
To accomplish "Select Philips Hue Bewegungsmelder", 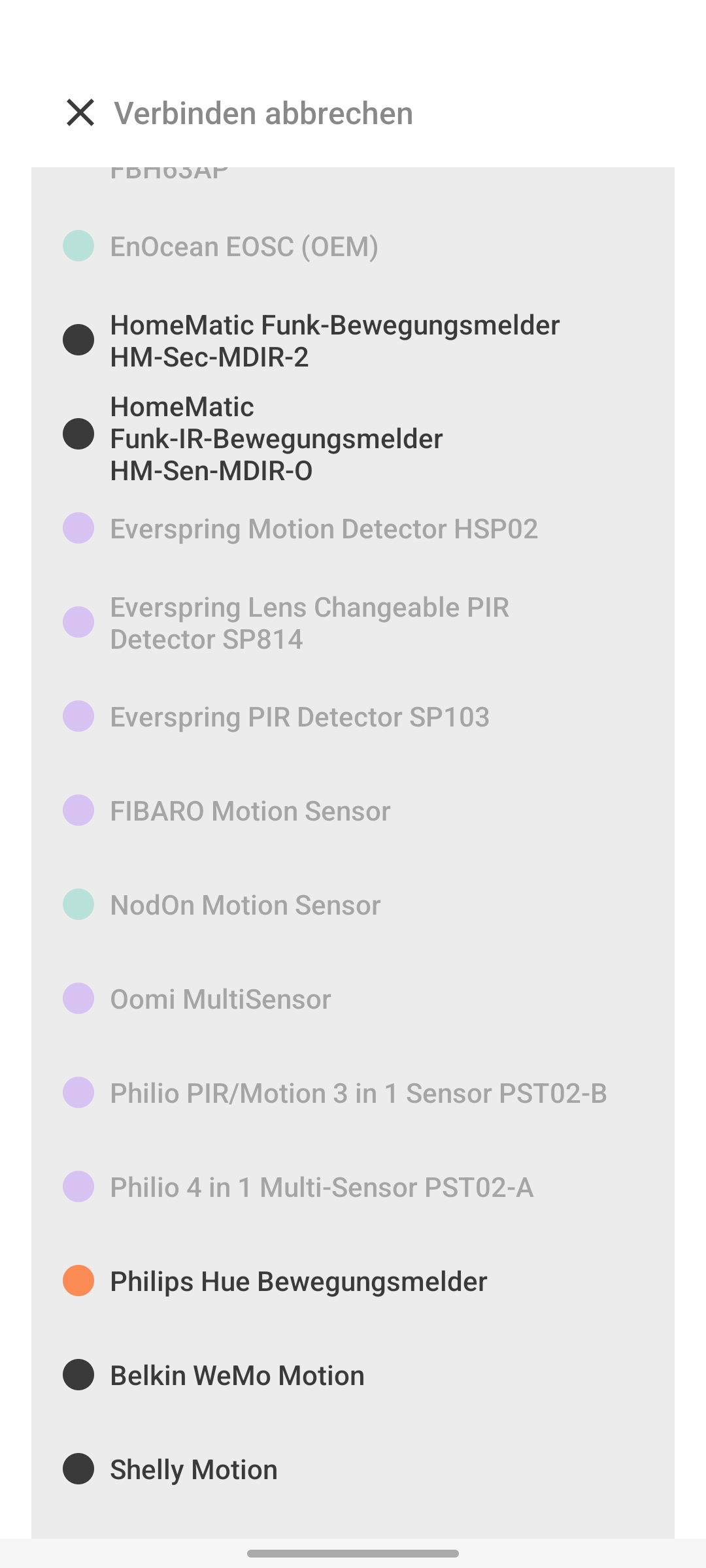I will pyautogui.click(x=298, y=1281).
